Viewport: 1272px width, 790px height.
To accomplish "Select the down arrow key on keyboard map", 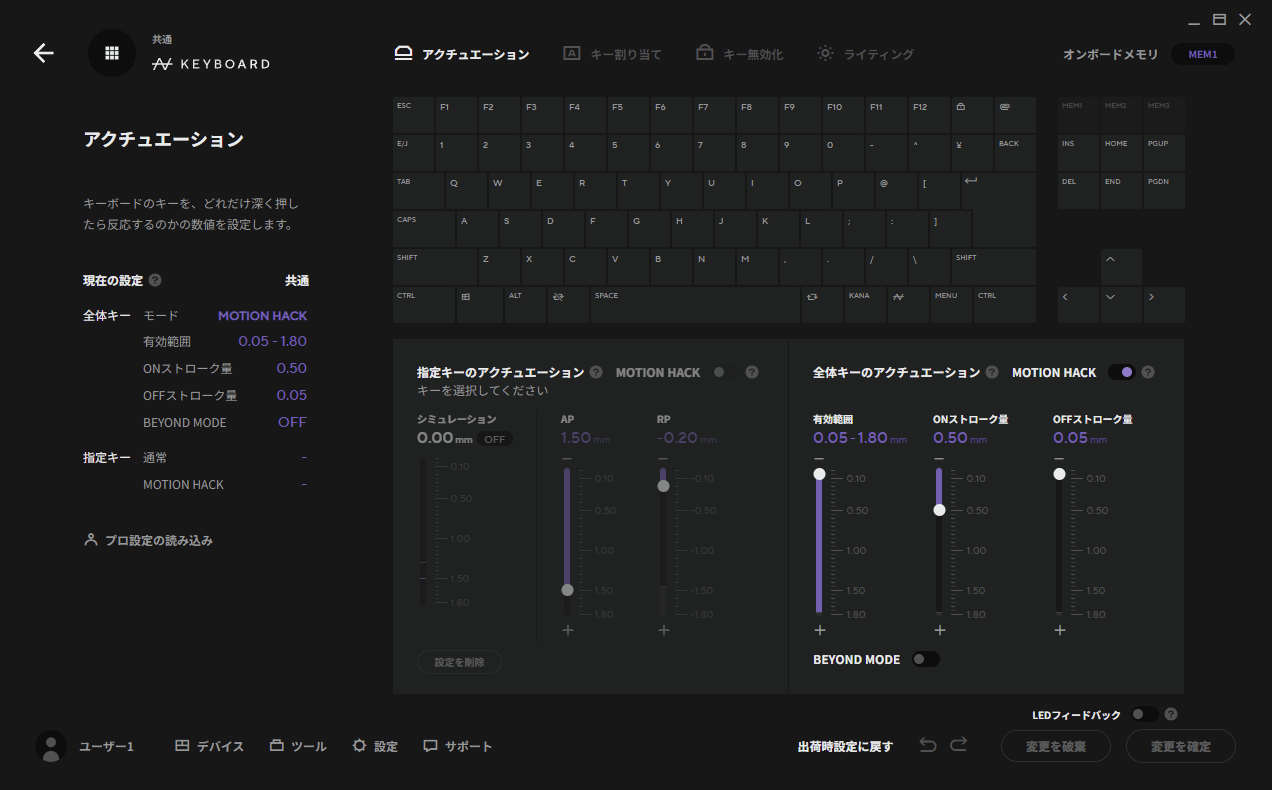I will click(x=1121, y=305).
